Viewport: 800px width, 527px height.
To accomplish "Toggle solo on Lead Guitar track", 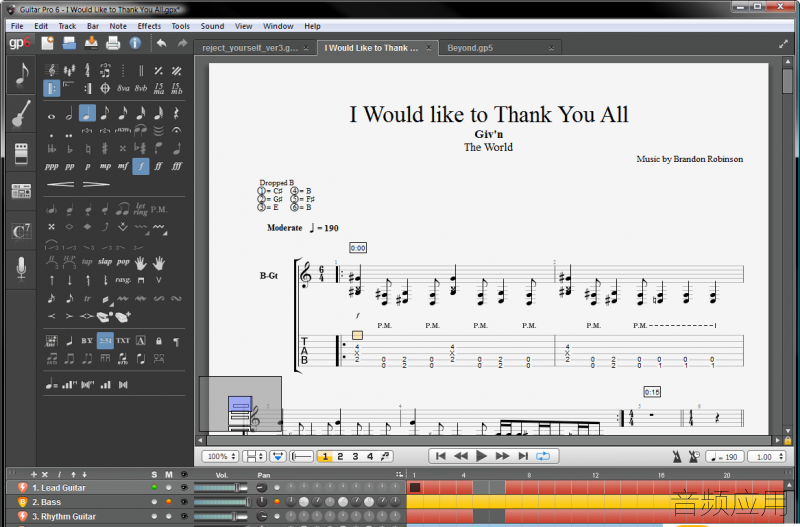I will coord(154,488).
